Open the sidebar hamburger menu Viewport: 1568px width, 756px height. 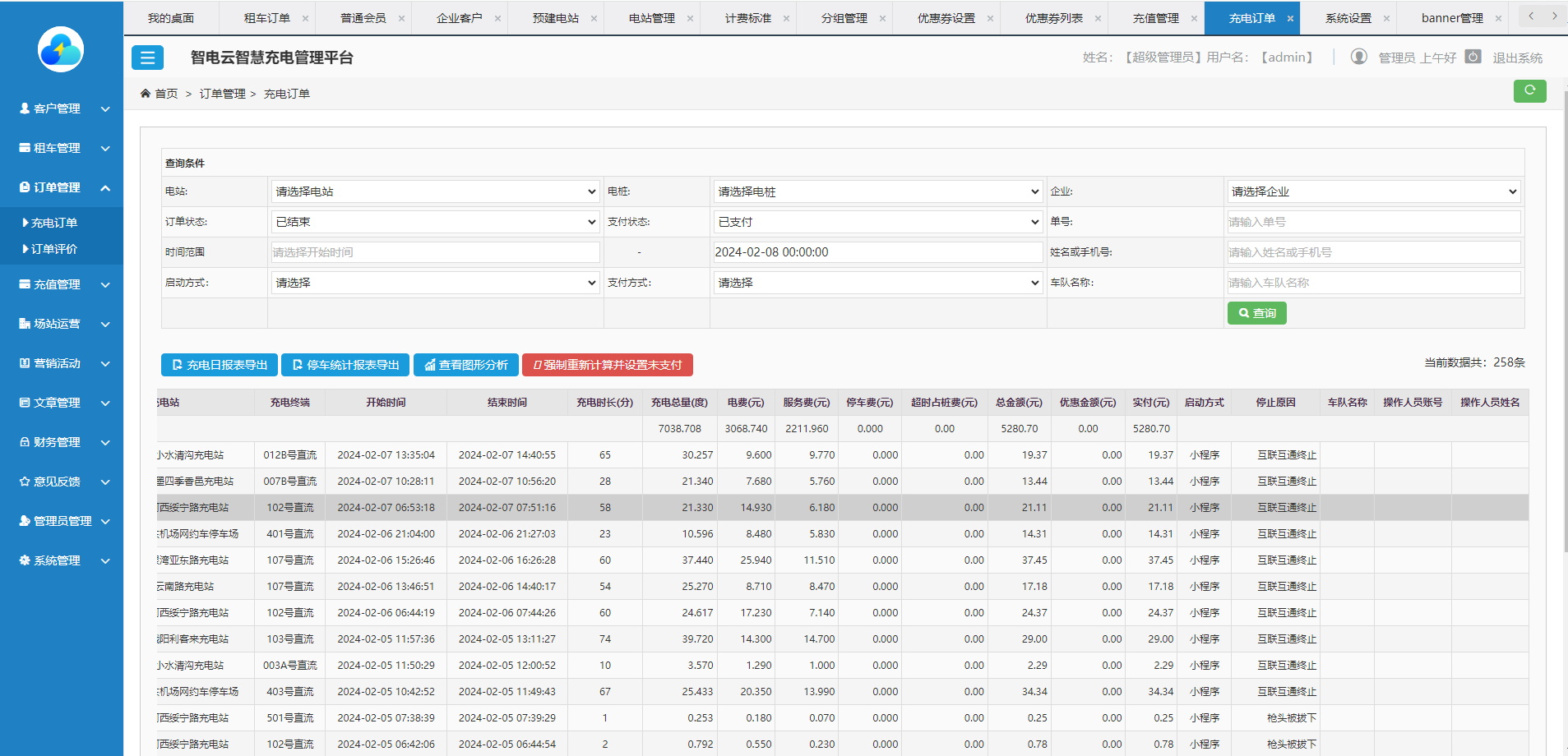(x=147, y=58)
